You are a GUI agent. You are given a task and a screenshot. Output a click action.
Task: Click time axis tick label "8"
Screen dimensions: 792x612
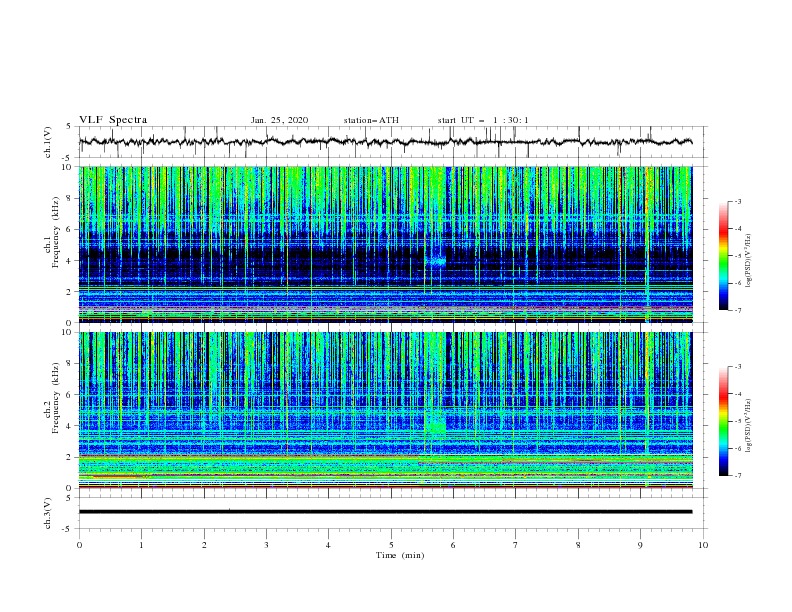coord(578,545)
